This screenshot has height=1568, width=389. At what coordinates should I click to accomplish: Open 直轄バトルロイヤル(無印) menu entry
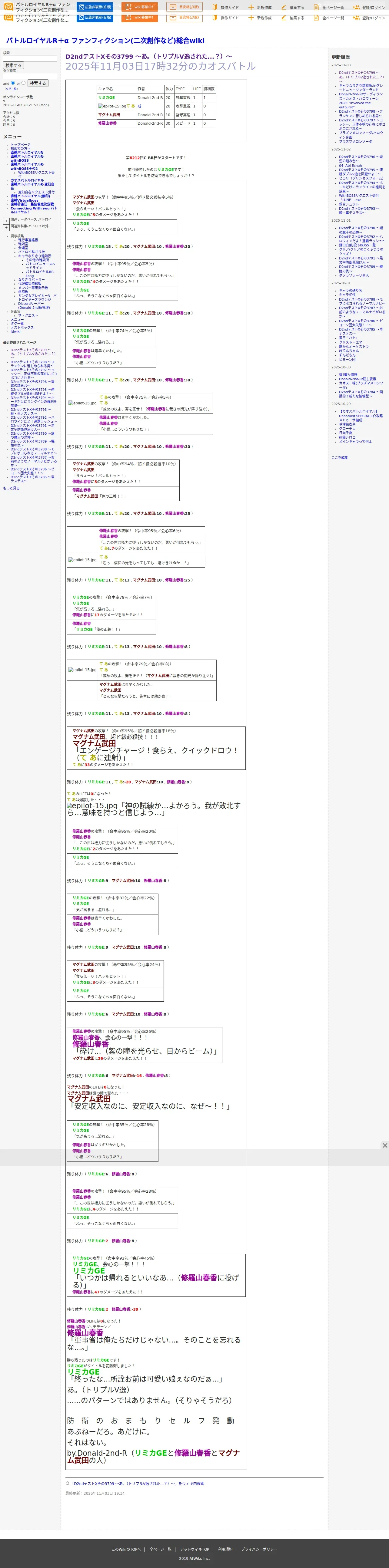tap(30, 196)
